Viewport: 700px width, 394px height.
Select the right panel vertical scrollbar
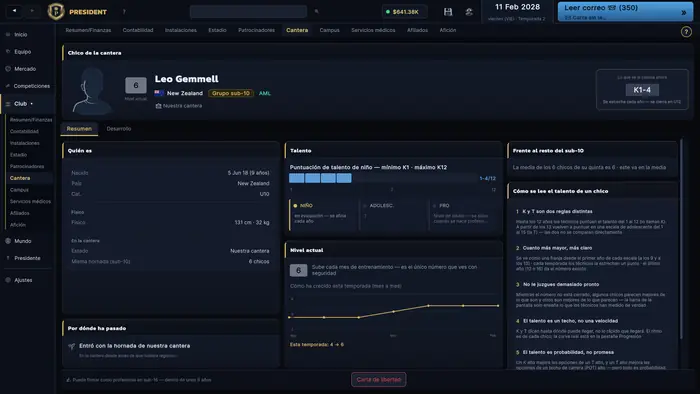681,239
